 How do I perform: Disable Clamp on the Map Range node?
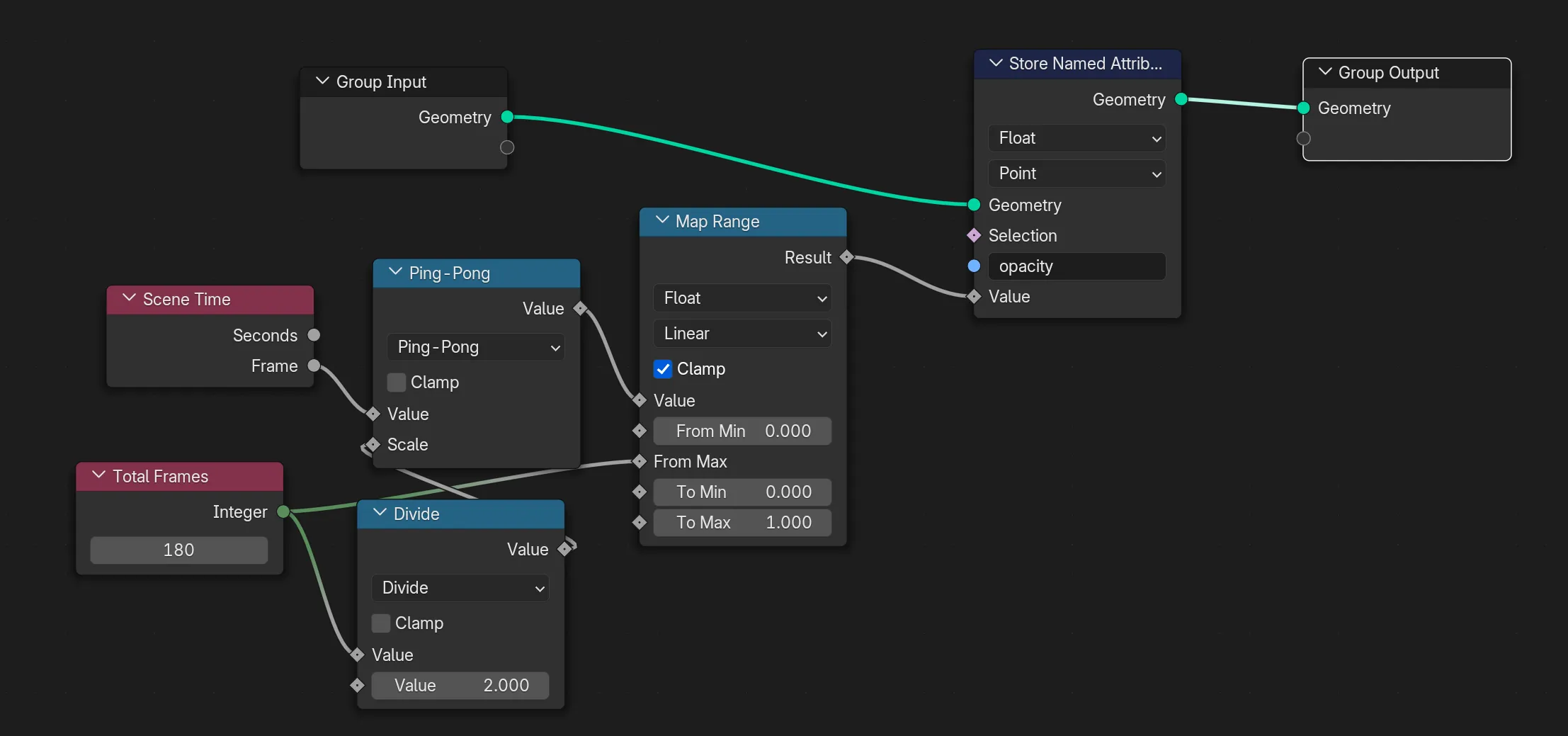[x=663, y=368]
